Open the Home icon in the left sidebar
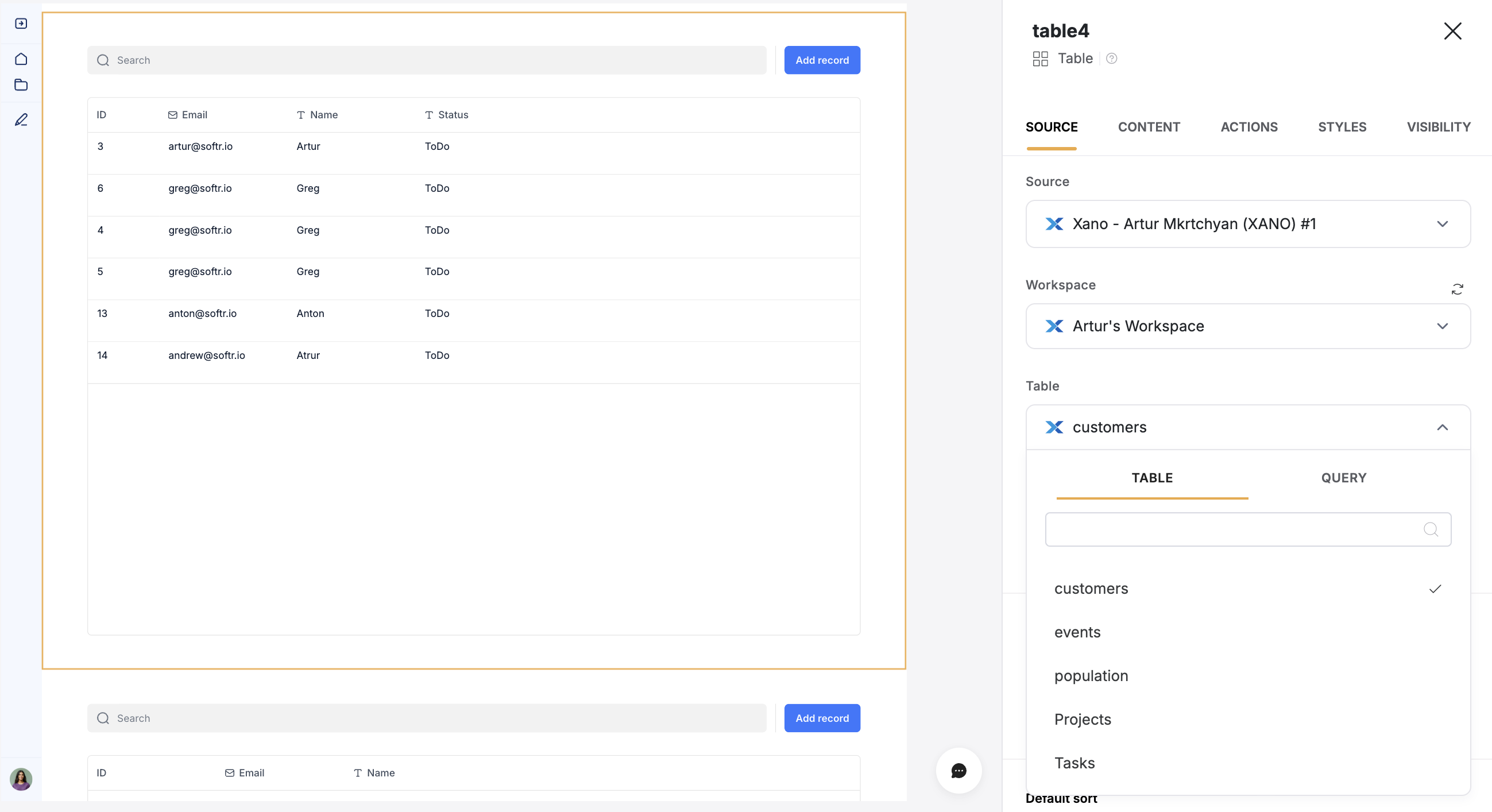 [21, 59]
